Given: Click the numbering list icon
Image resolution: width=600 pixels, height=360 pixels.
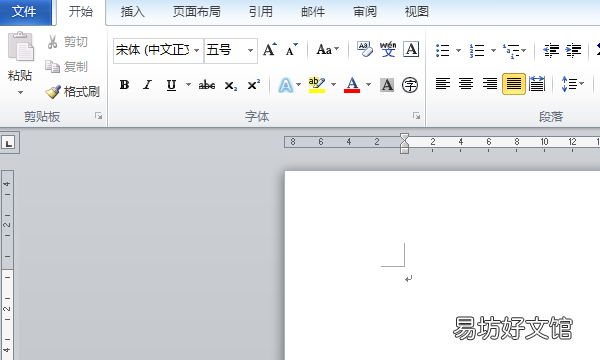Looking at the screenshot, I should (477, 50).
